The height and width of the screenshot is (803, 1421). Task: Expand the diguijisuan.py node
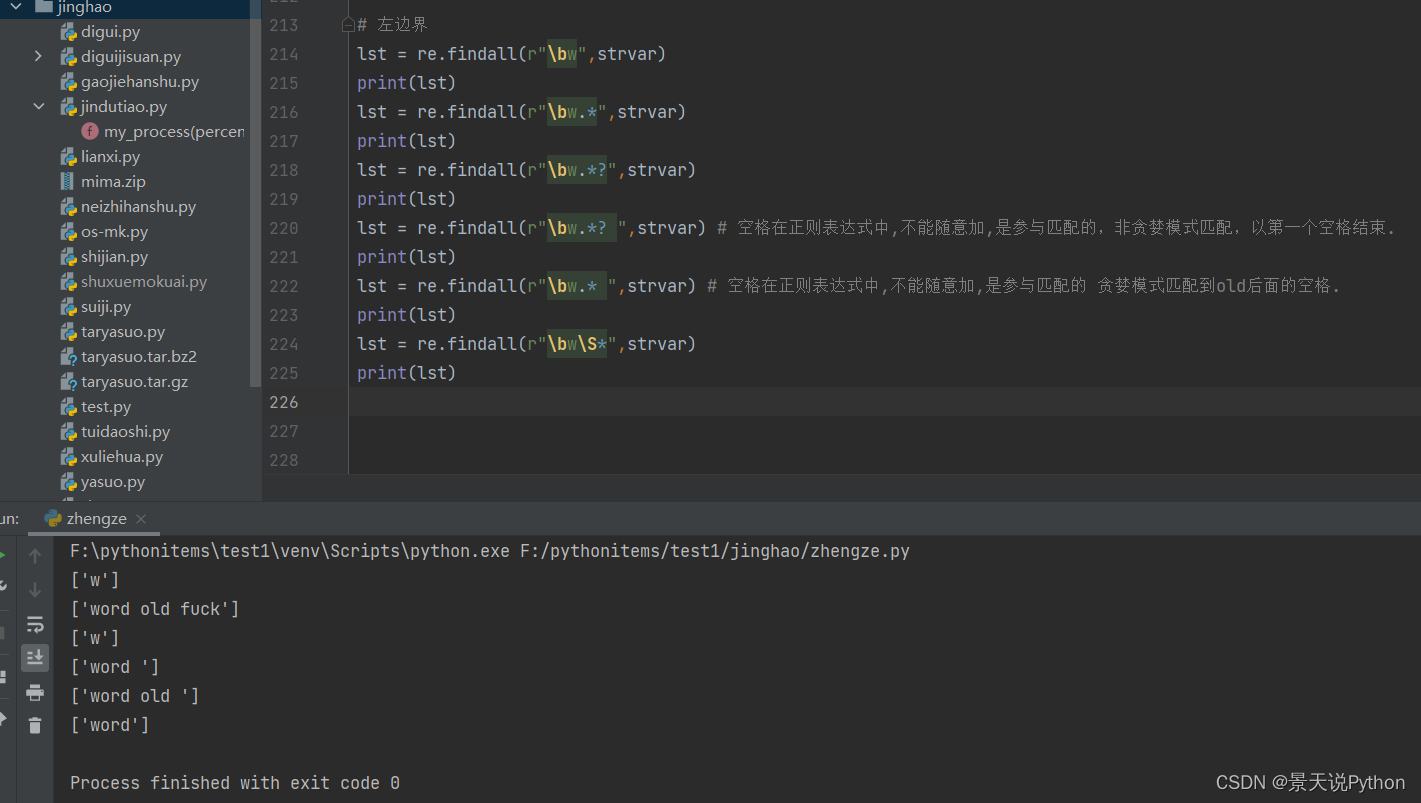(x=38, y=57)
